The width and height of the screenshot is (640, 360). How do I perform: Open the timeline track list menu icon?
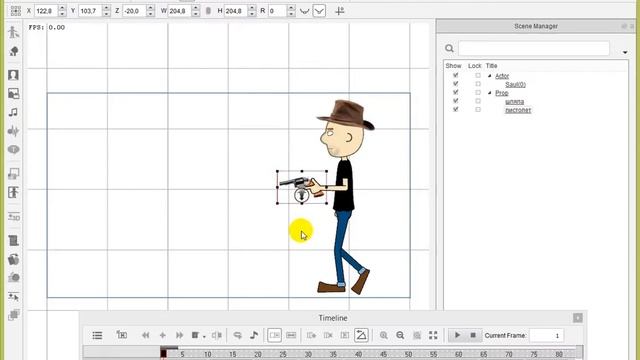[x=97, y=336]
